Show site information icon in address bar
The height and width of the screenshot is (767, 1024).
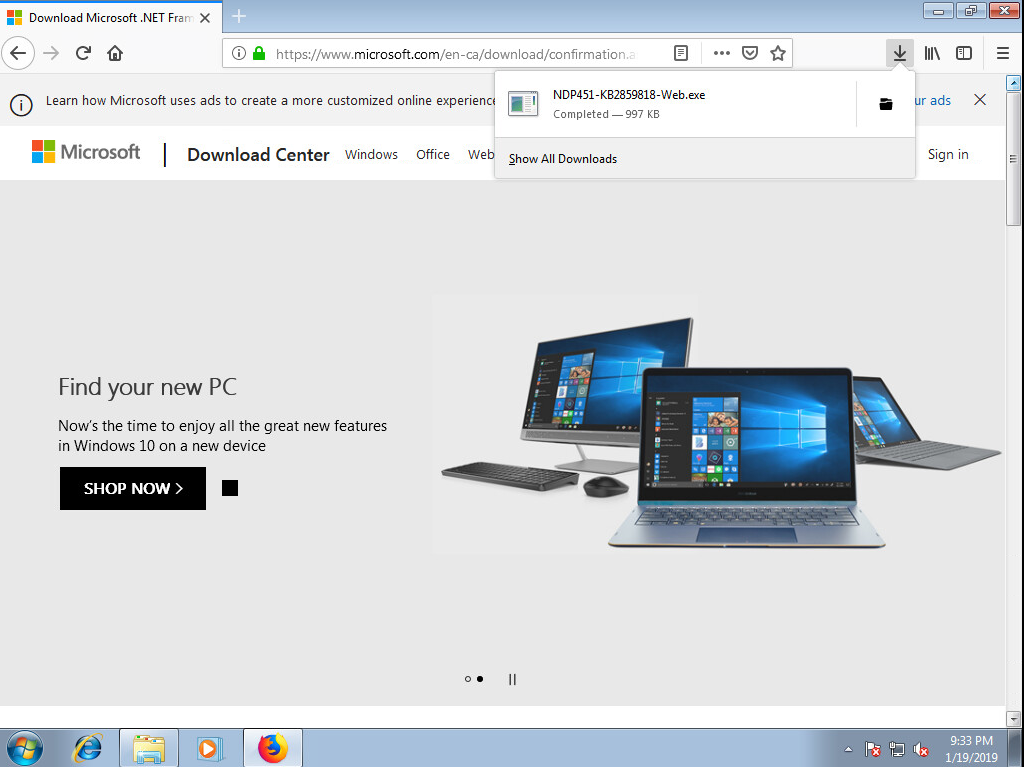pyautogui.click(x=239, y=54)
